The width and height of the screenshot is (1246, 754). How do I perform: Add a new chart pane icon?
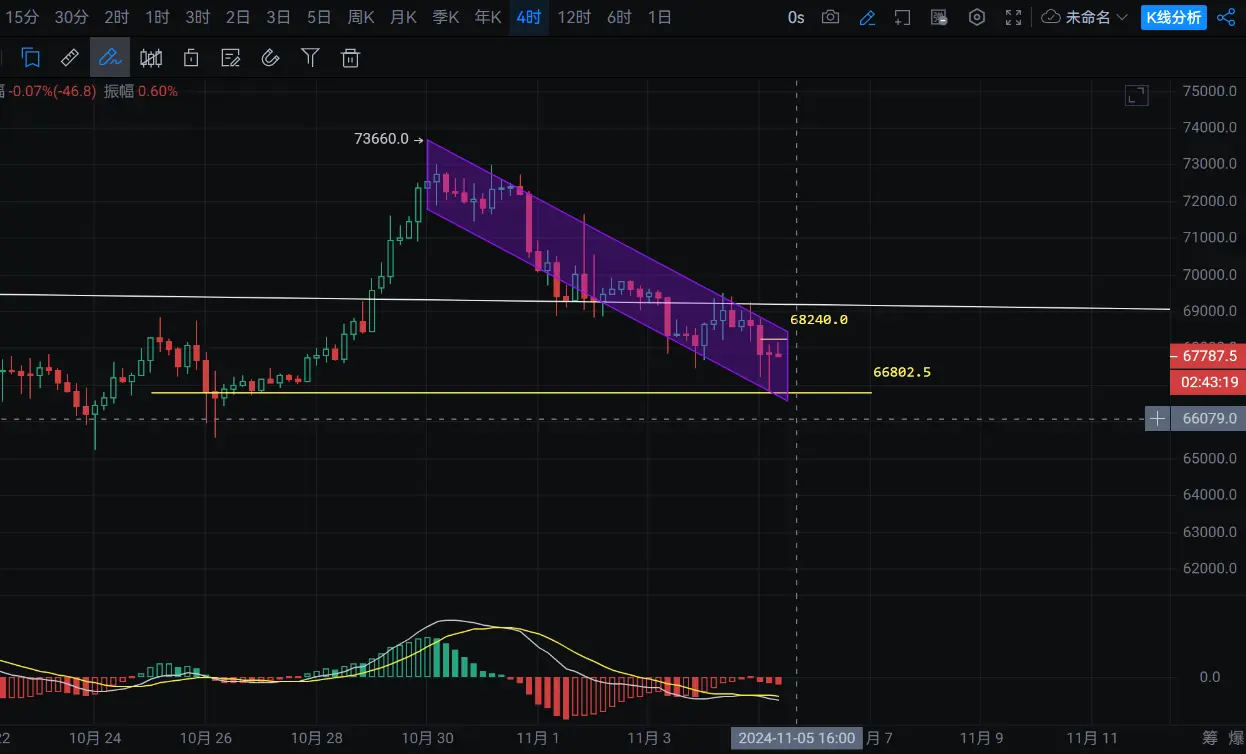click(903, 17)
